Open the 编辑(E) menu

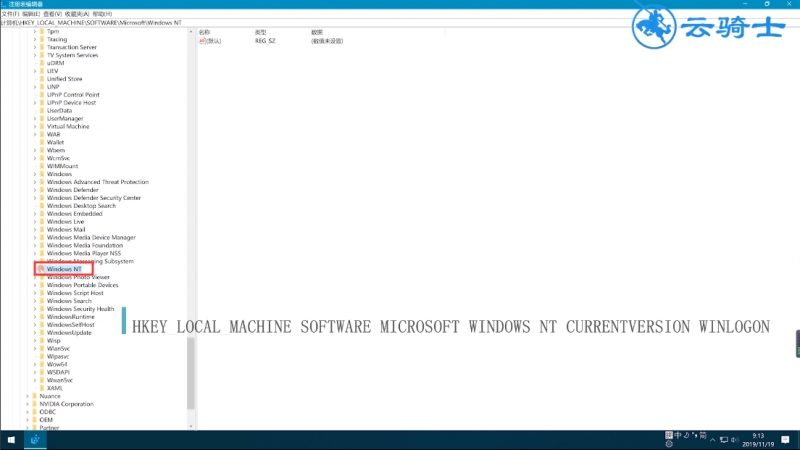[x=31, y=14]
